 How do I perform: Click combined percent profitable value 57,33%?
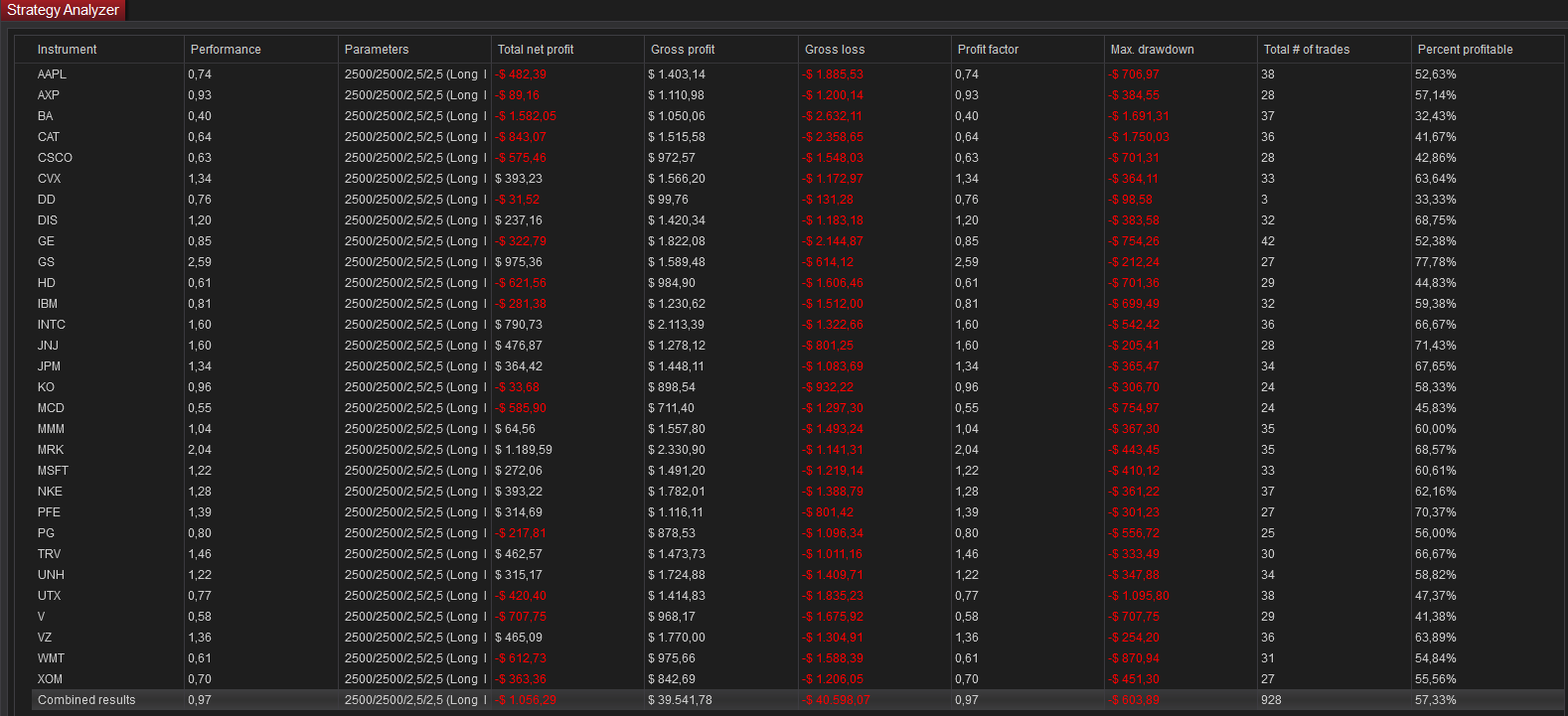(1436, 700)
